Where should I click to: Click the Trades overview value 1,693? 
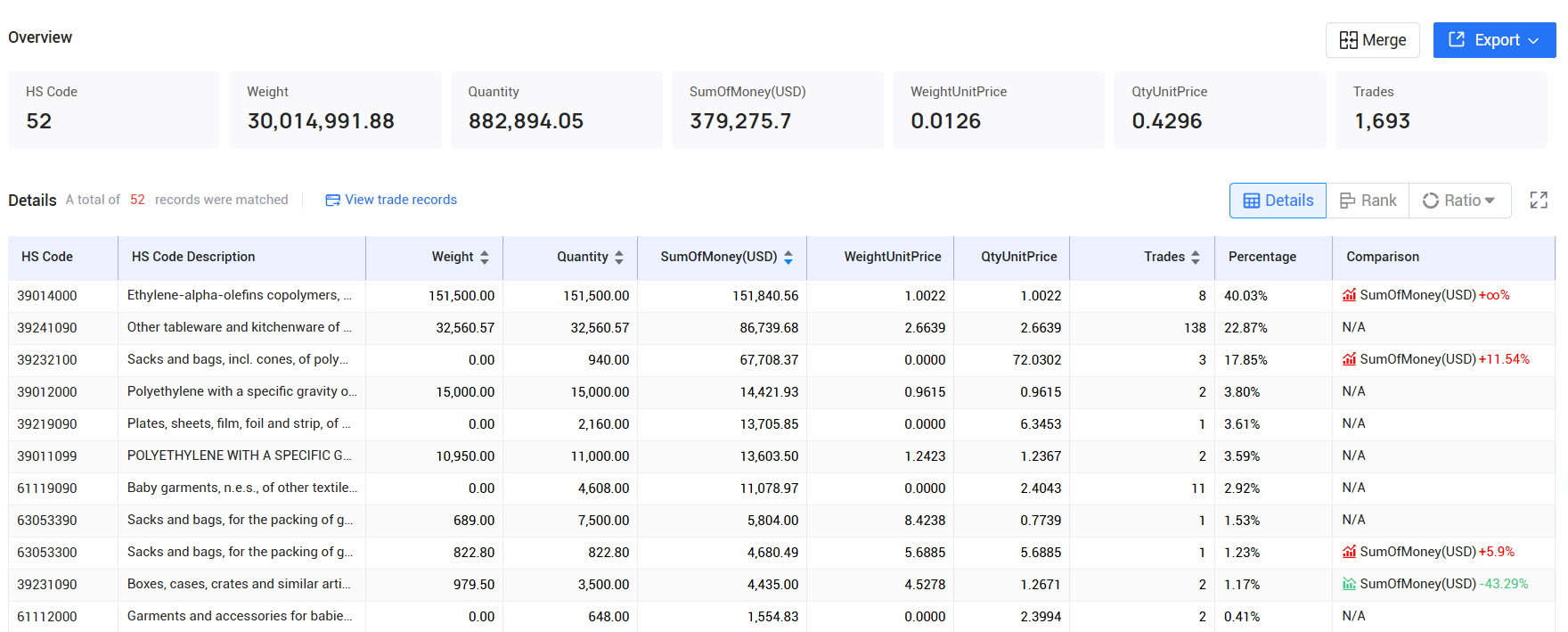coord(1382,121)
